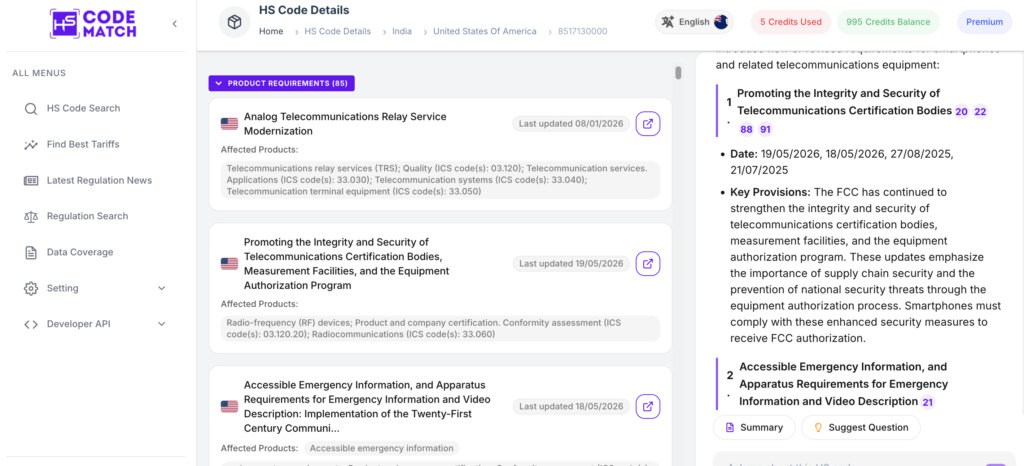The image size is (1024, 466).
Task: Click Last updated 18/05/2026 label
Action: (x=571, y=406)
